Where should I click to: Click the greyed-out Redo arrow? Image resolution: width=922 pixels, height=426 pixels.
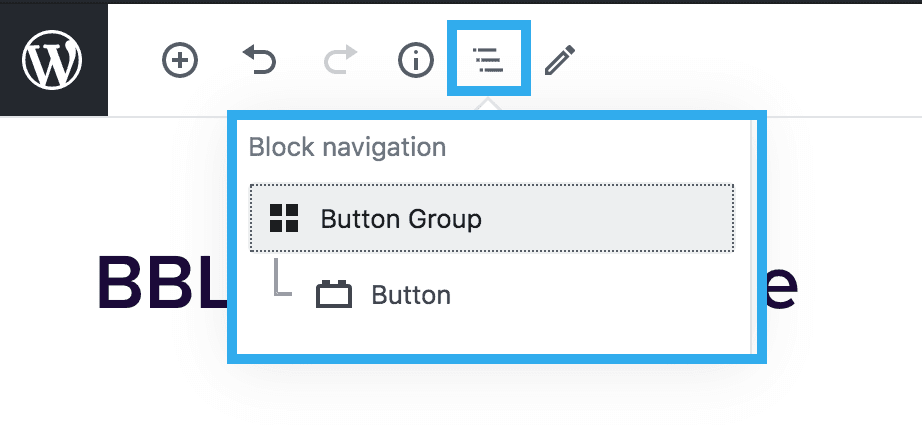(x=339, y=61)
